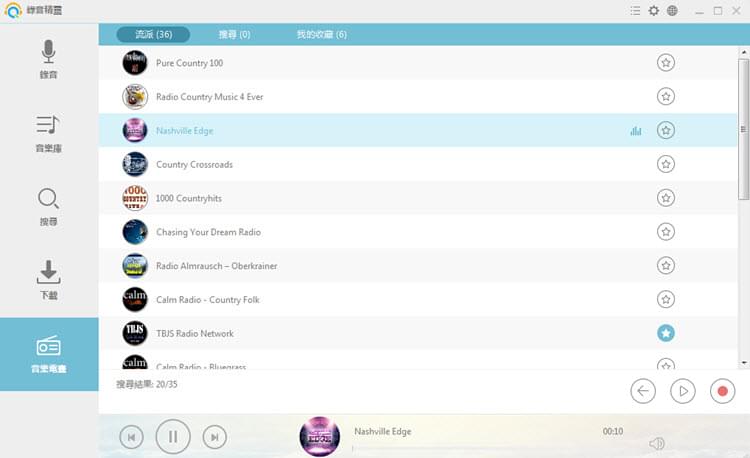Click the scrollbar up arrow
This screenshot has width=750, height=458.
pos(744,52)
